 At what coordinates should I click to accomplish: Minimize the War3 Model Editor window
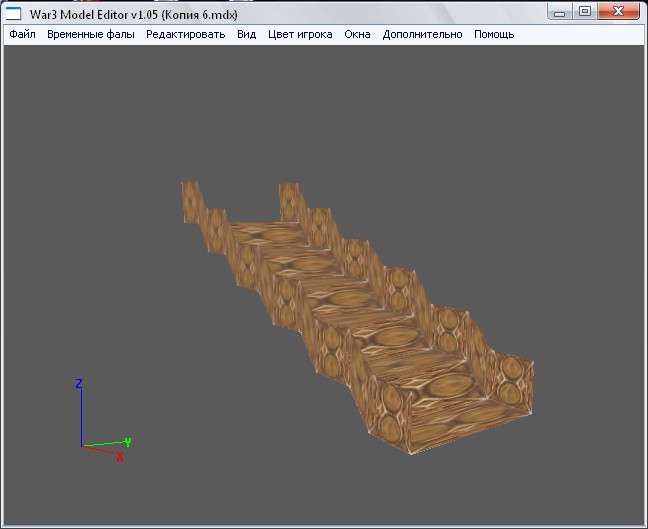click(562, 11)
